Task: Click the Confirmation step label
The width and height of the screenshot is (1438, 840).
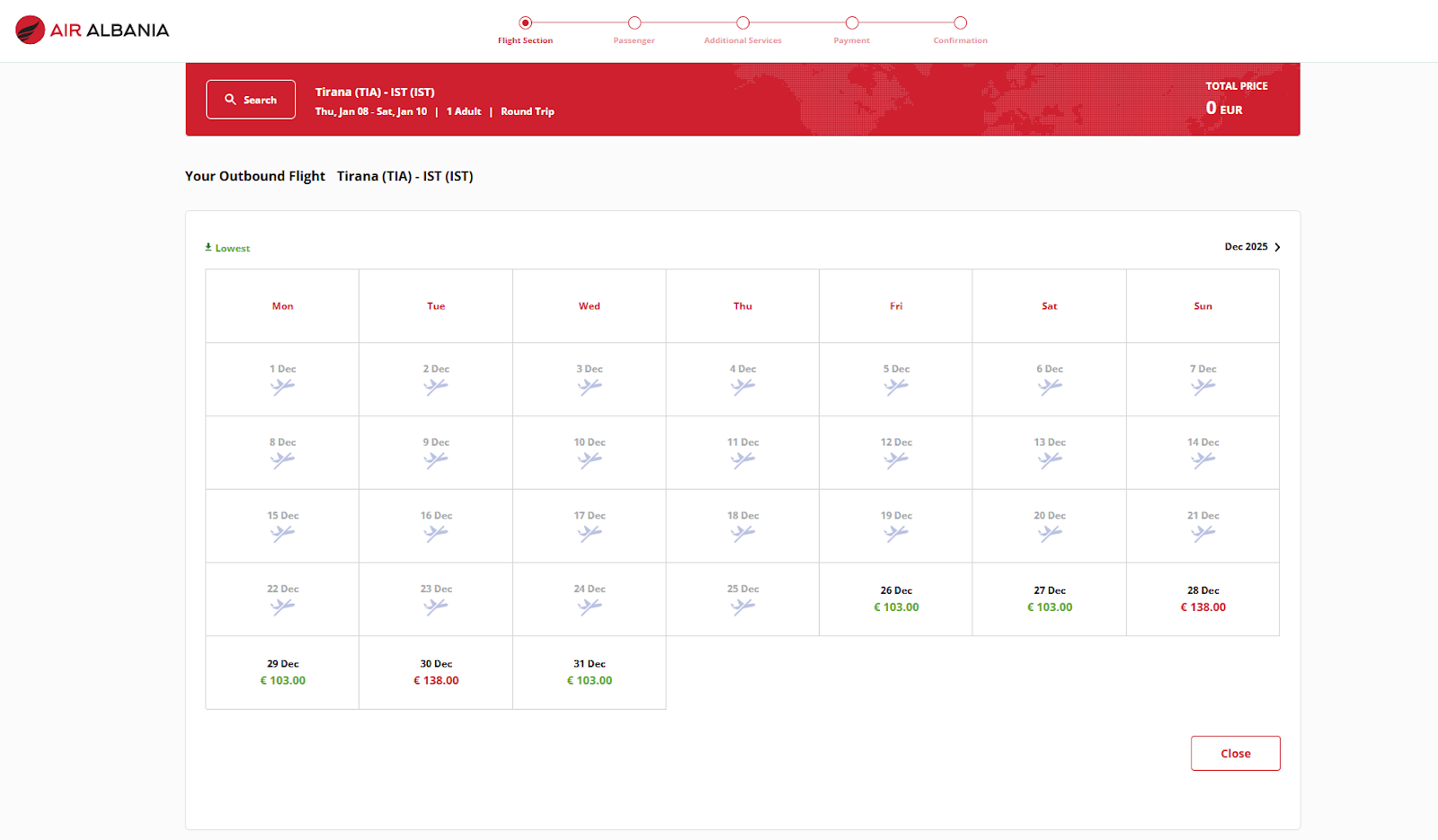Action: (x=960, y=40)
